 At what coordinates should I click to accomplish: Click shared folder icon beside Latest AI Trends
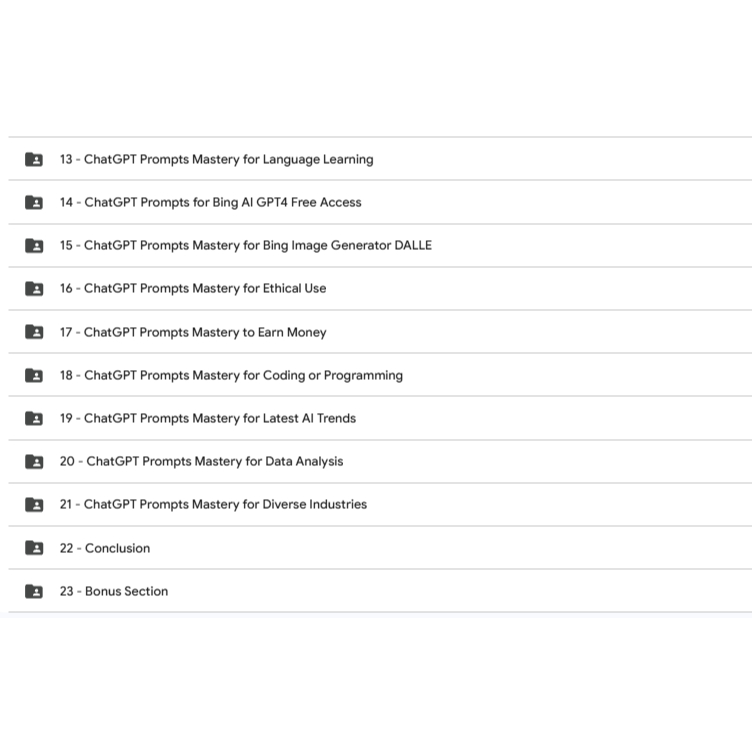pyautogui.click(x=34, y=418)
